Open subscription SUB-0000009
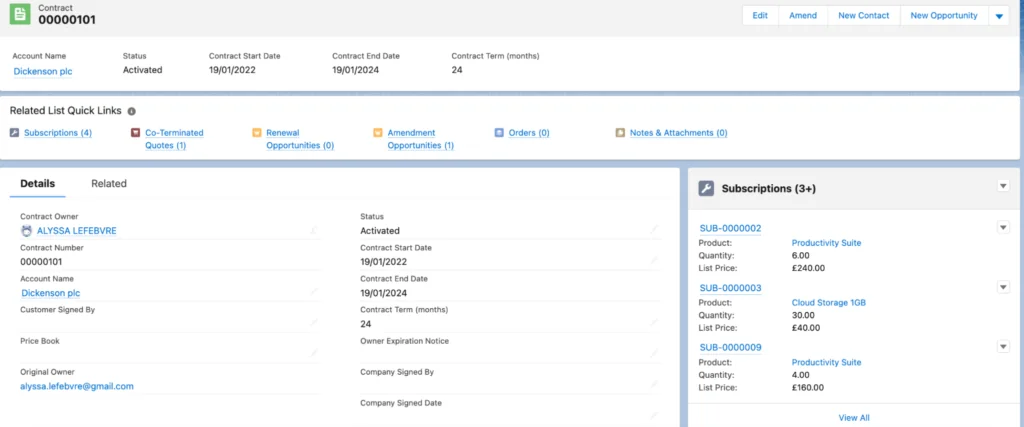1024x427 pixels. (730, 347)
